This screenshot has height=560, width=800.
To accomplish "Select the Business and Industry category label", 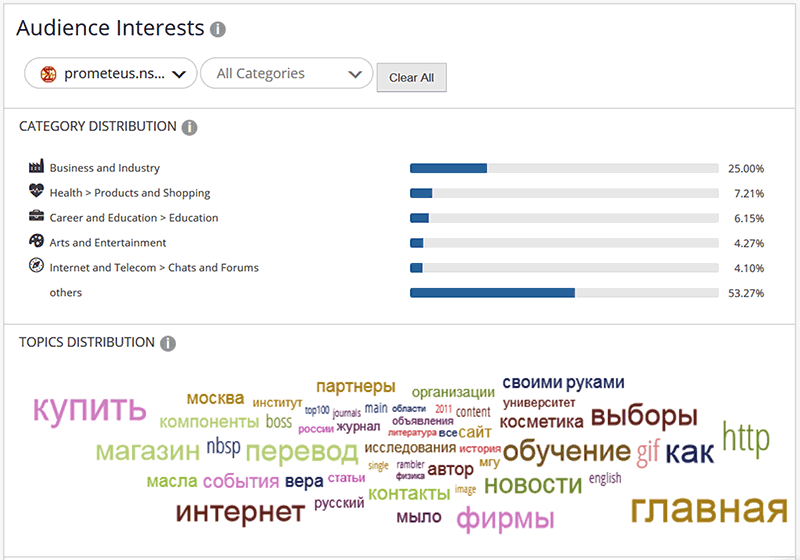I will click(105, 168).
